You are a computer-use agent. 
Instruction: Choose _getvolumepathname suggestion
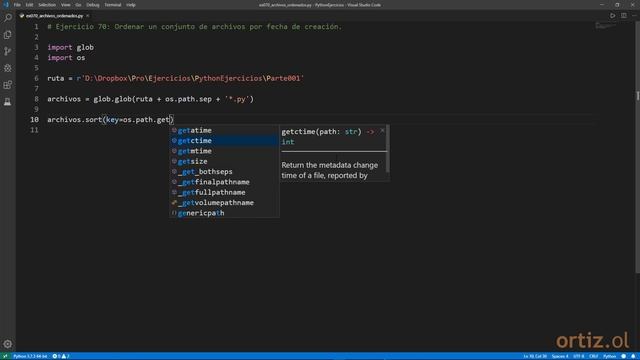(x=224, y=202)
